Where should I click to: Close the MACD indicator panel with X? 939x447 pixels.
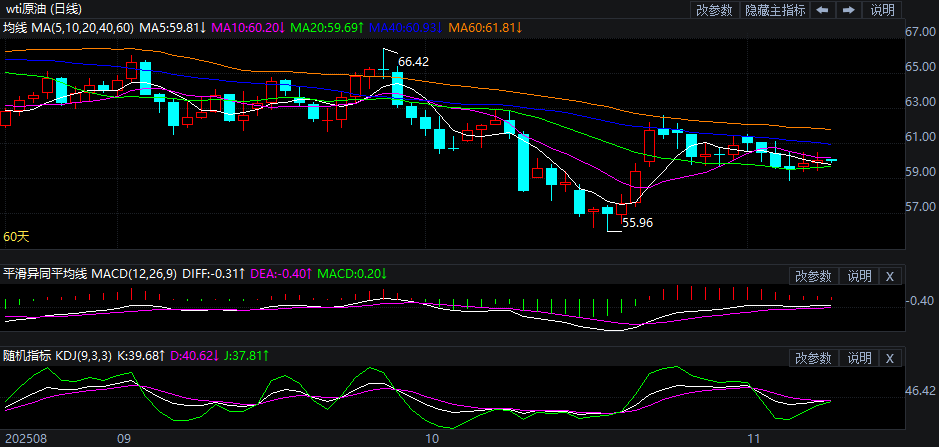[890, 276]
